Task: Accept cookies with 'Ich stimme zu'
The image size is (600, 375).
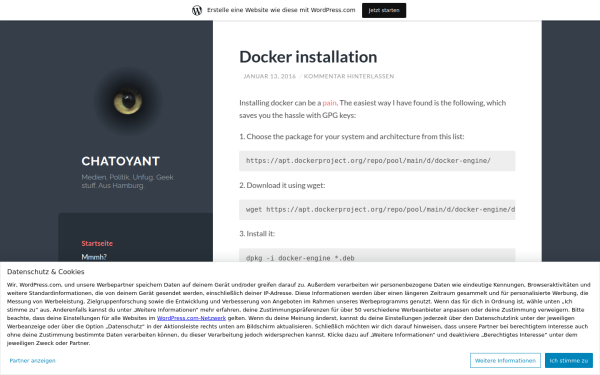Action: coord(569,360)
